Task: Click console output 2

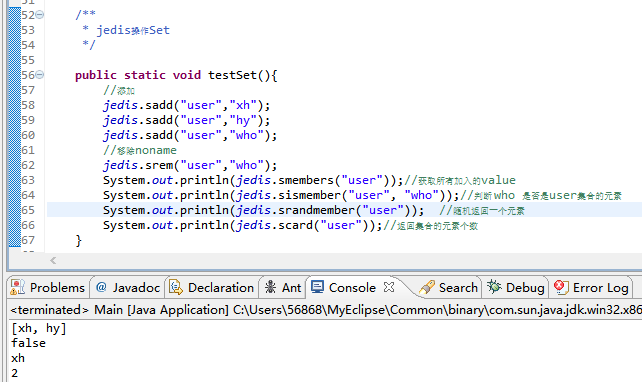Action: [x=15, y=373]
